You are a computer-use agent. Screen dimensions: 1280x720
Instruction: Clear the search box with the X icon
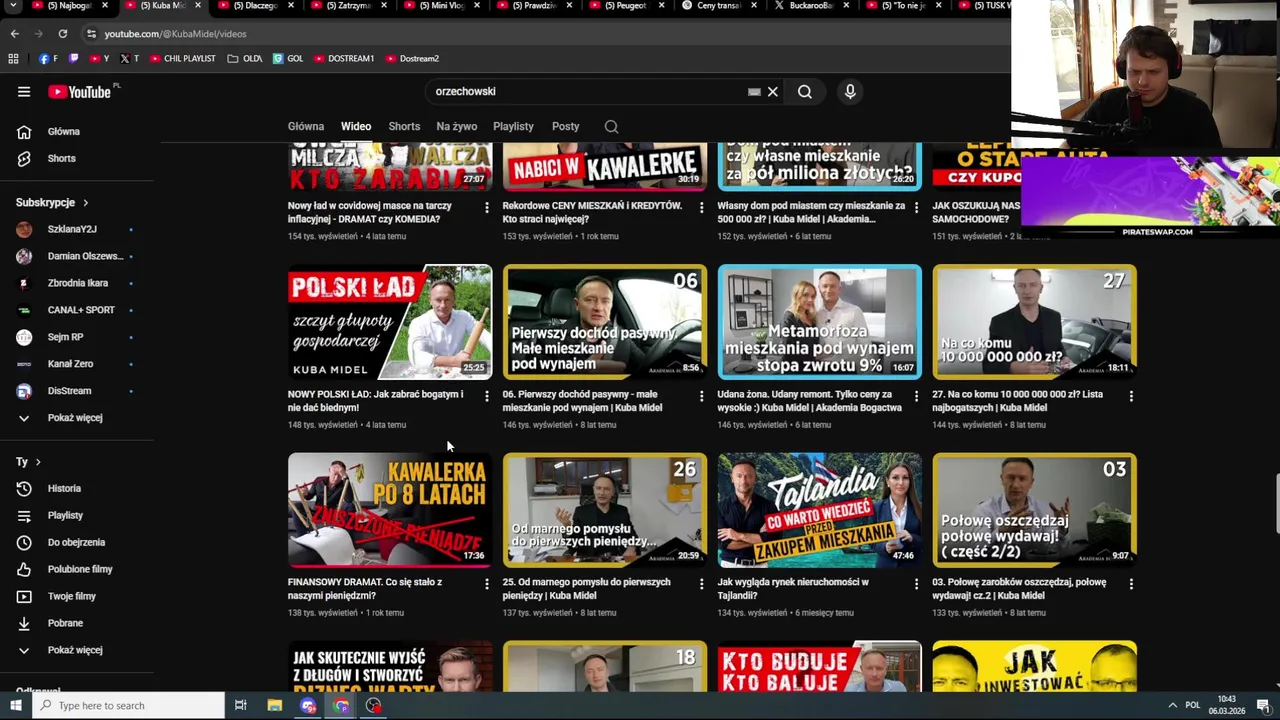(x=772, y=92)
